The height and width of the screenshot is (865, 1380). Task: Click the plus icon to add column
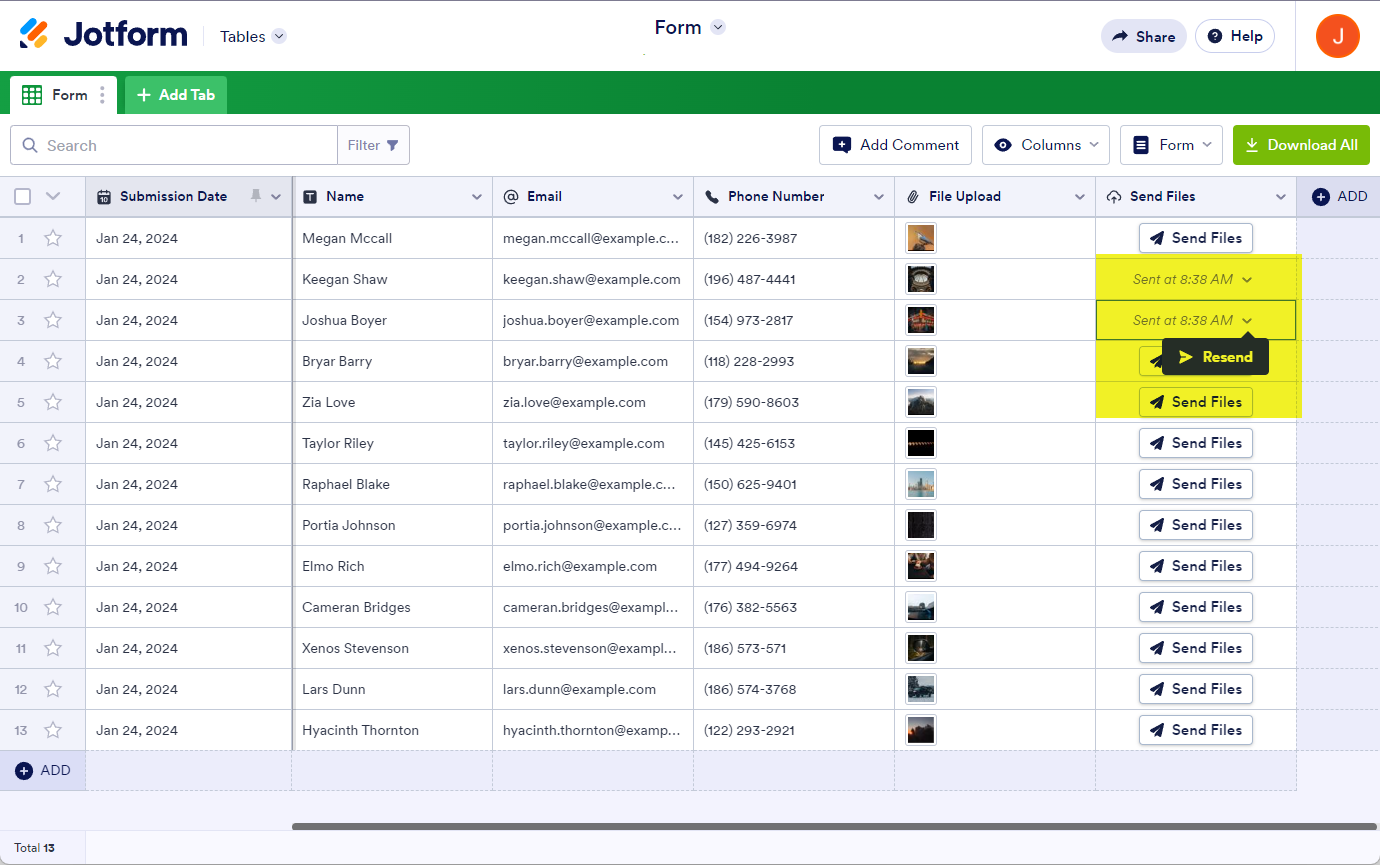click(1320, 197)
